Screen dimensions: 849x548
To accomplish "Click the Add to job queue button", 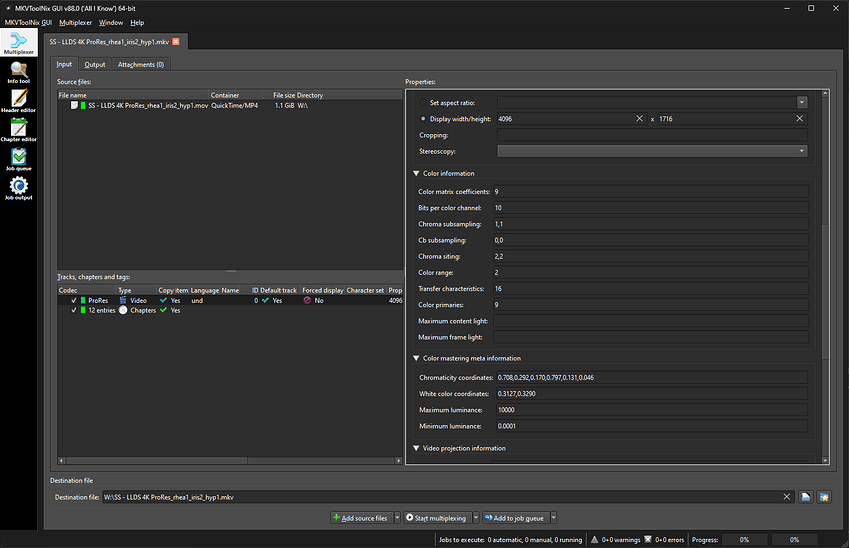I will [515, 518].
